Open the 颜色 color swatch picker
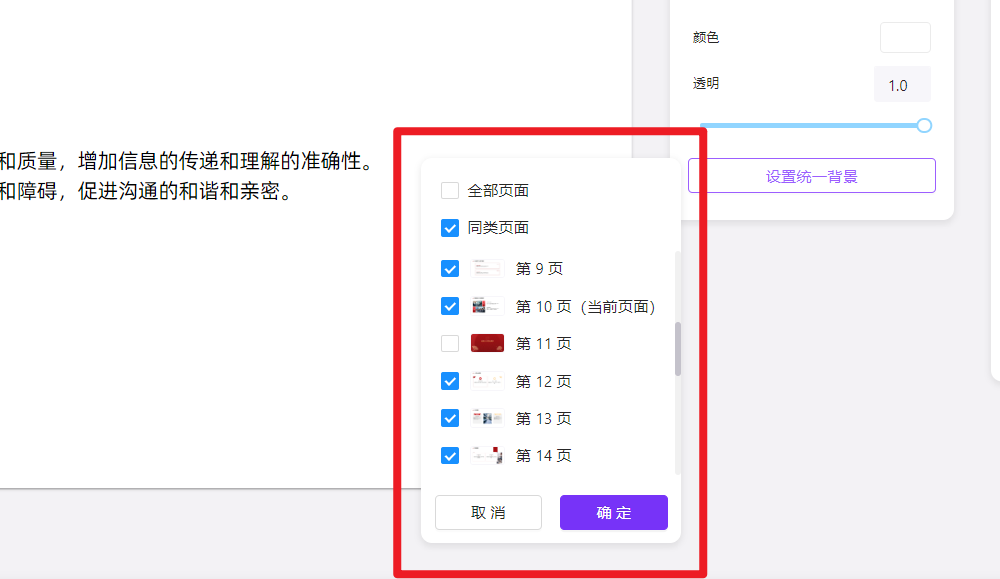This screenshot has width=1000, height=579. [x=904, y=37]
